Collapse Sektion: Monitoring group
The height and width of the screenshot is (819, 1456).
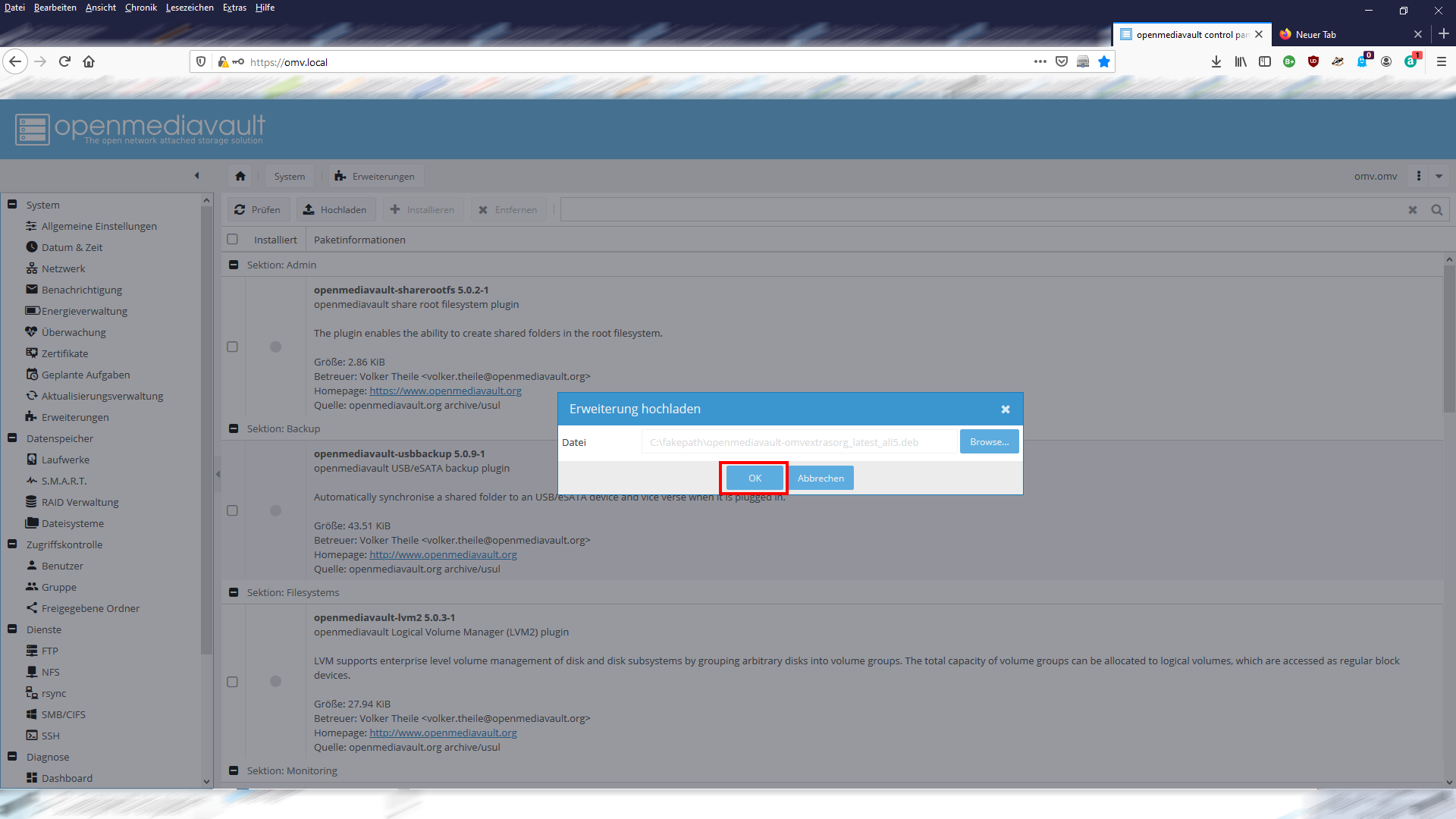pos(234,770)
